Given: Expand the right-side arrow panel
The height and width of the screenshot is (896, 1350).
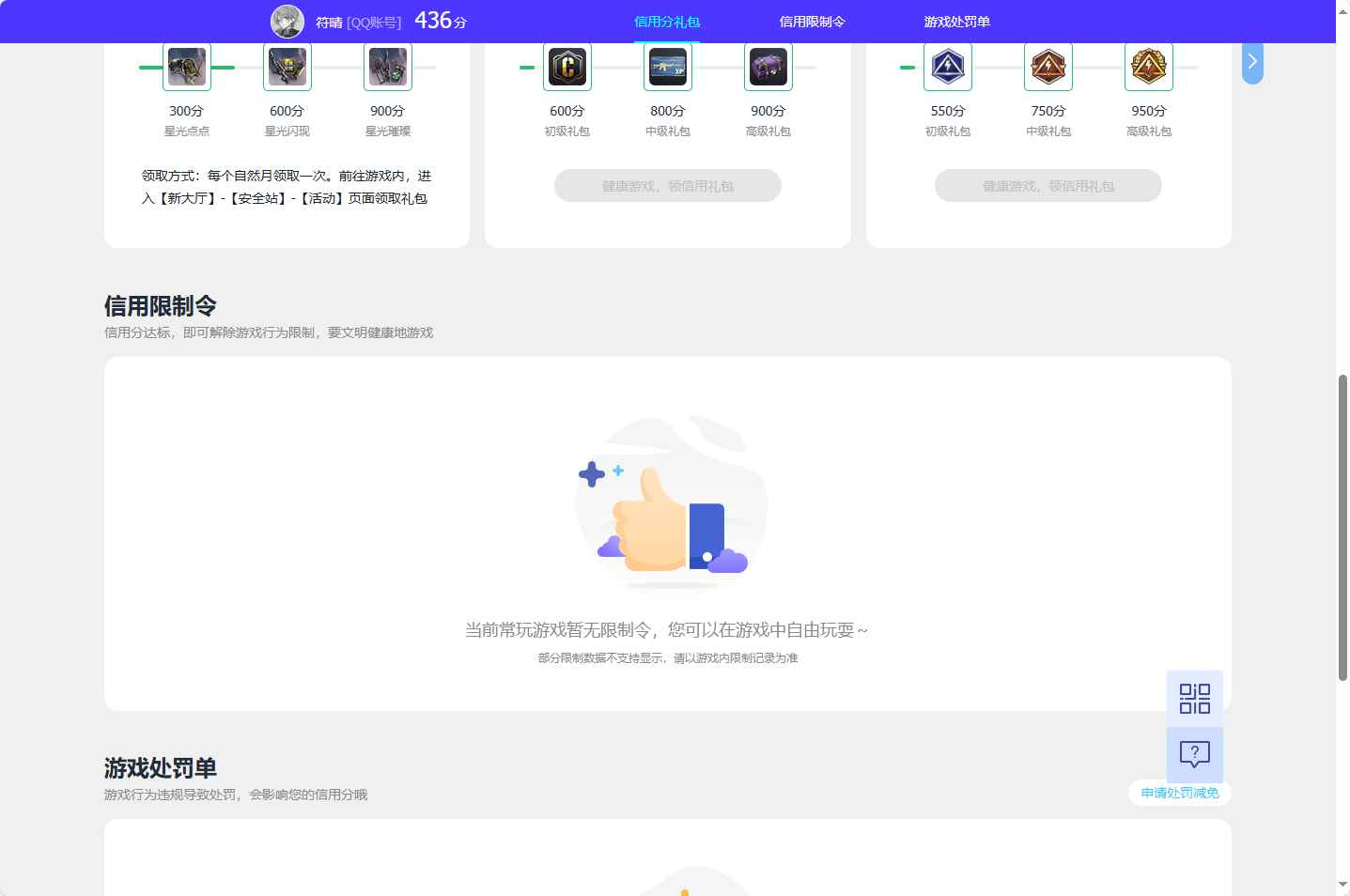Looking at the screenshot, I should [1251, 61].
